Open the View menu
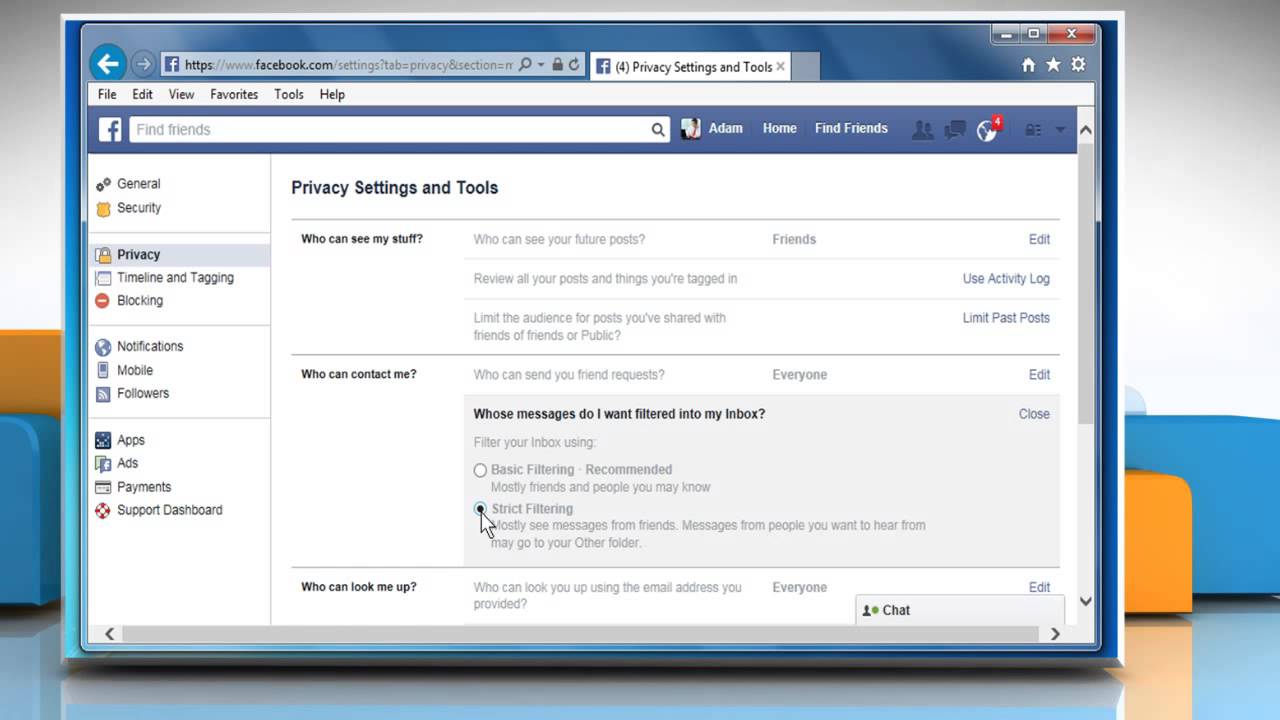The height and width of the screenshot is (720, 1280). tap(181, 94)
